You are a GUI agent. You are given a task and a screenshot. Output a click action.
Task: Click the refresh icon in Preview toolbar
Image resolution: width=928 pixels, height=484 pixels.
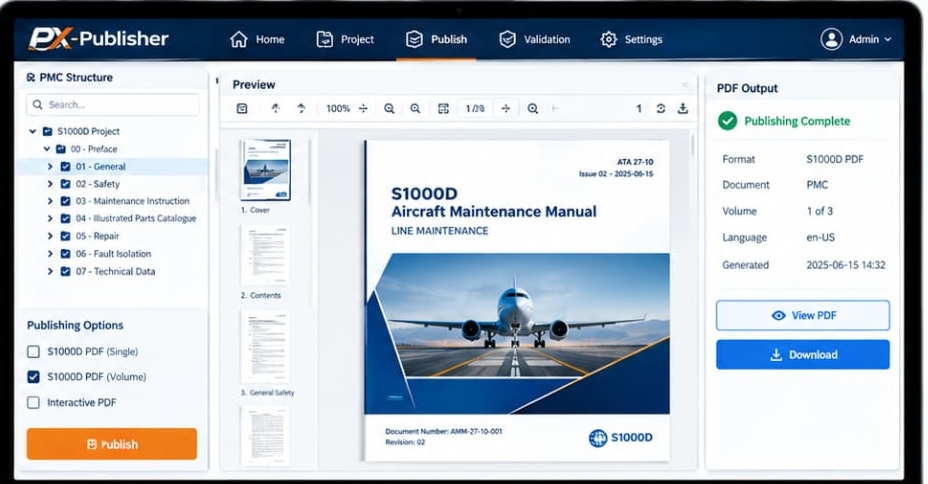[660, 108]
